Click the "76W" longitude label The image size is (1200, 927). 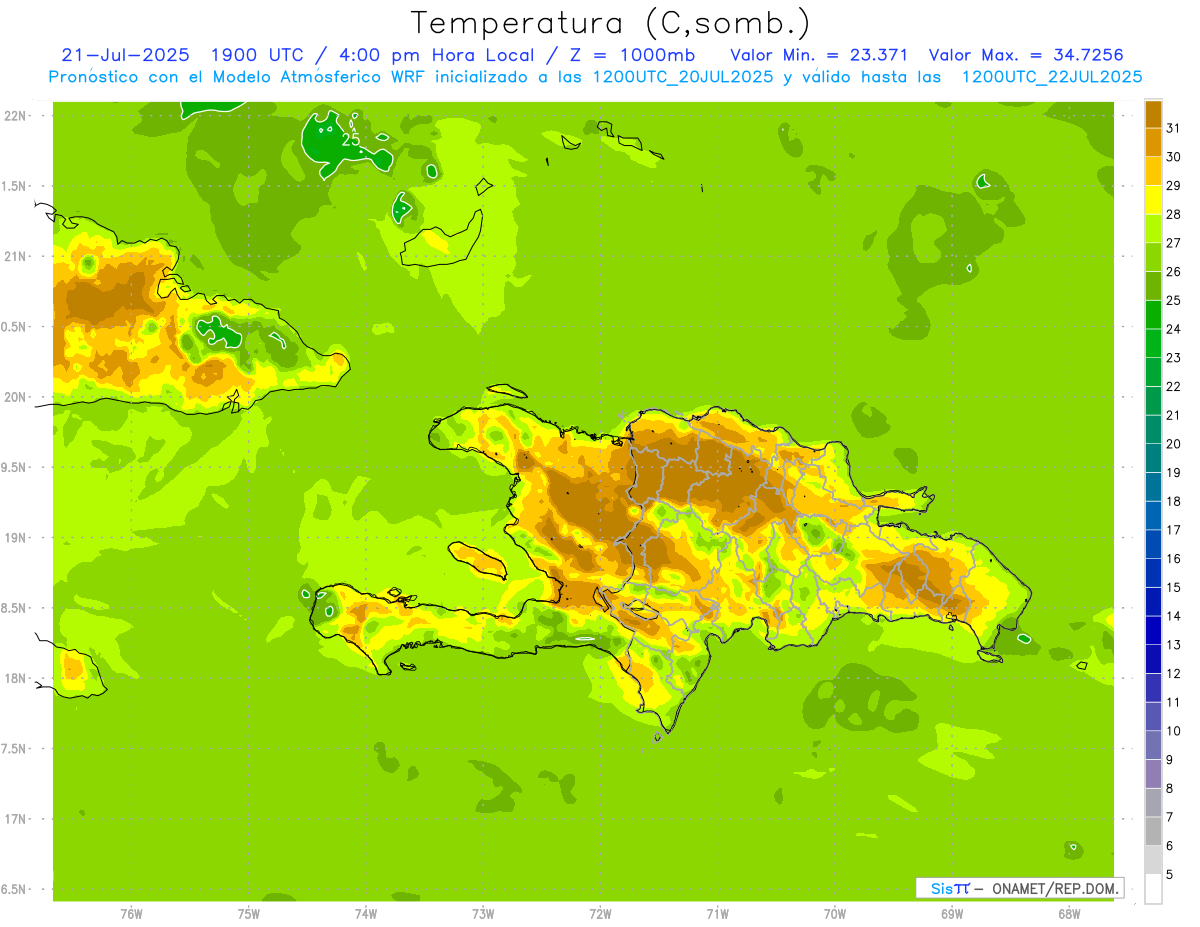[x=131, y=914]
